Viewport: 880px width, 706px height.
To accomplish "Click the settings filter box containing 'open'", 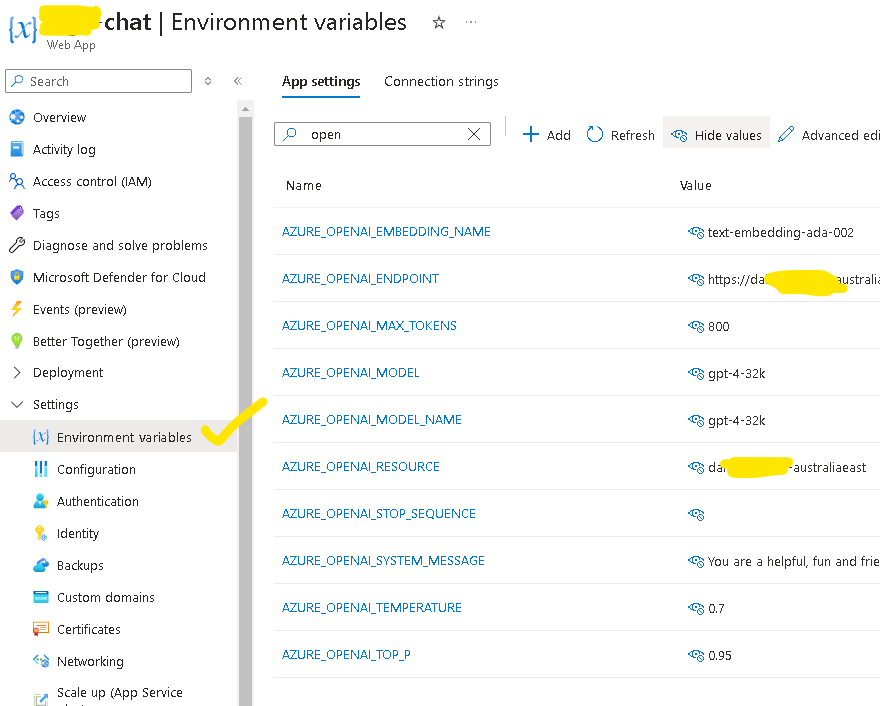I will pos(382,134).
